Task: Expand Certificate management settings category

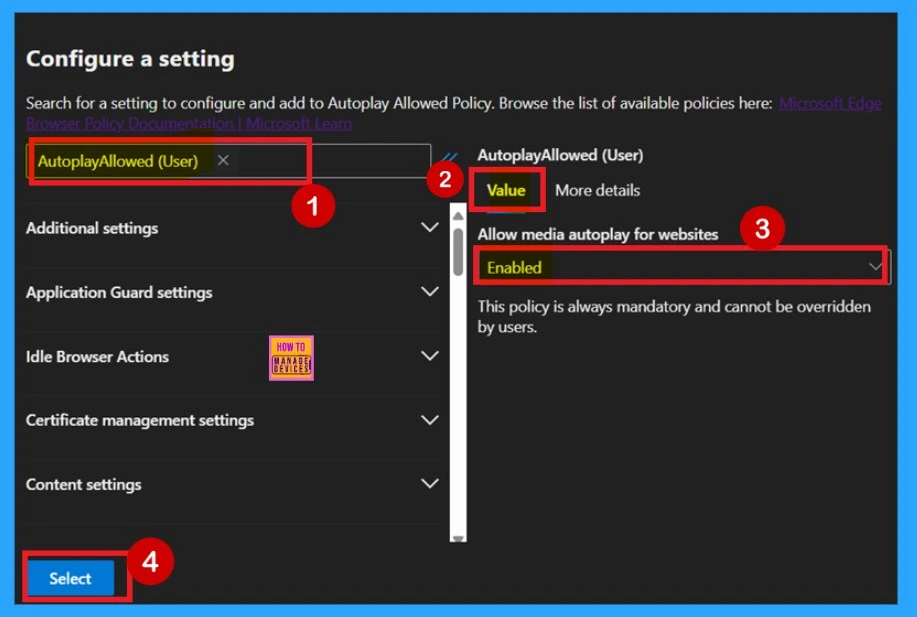Action: (233, 420)
